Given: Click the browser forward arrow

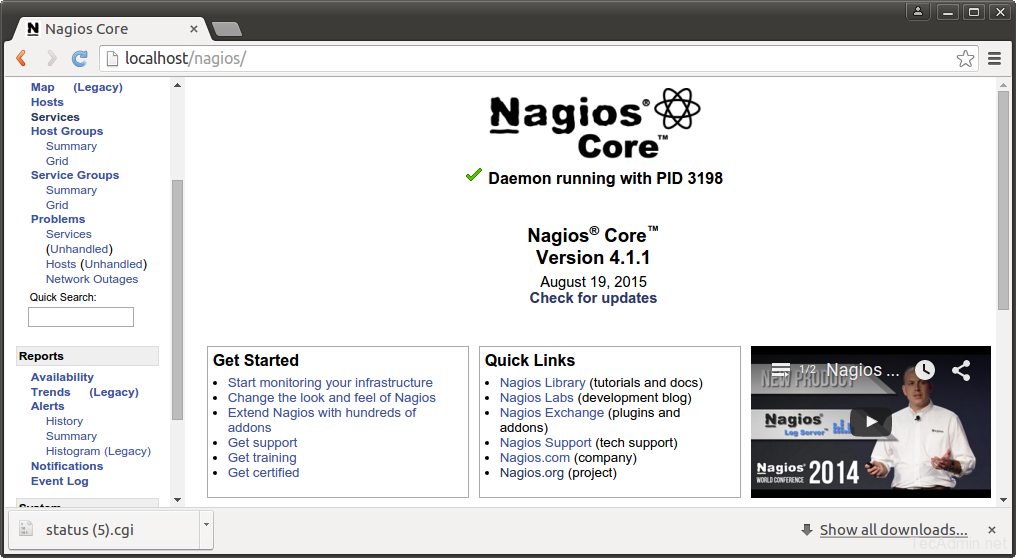Looking at the screenshot, I should coord(51,58).
